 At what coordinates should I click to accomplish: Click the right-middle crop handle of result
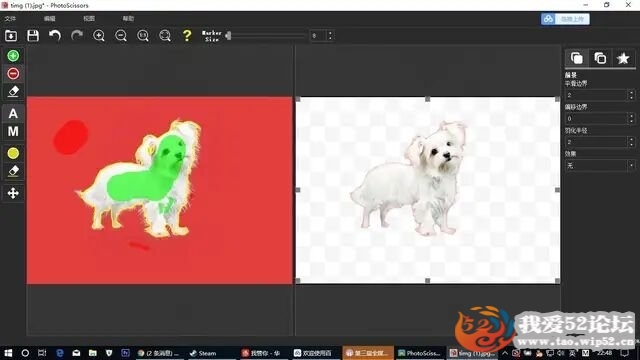[558, 190]
